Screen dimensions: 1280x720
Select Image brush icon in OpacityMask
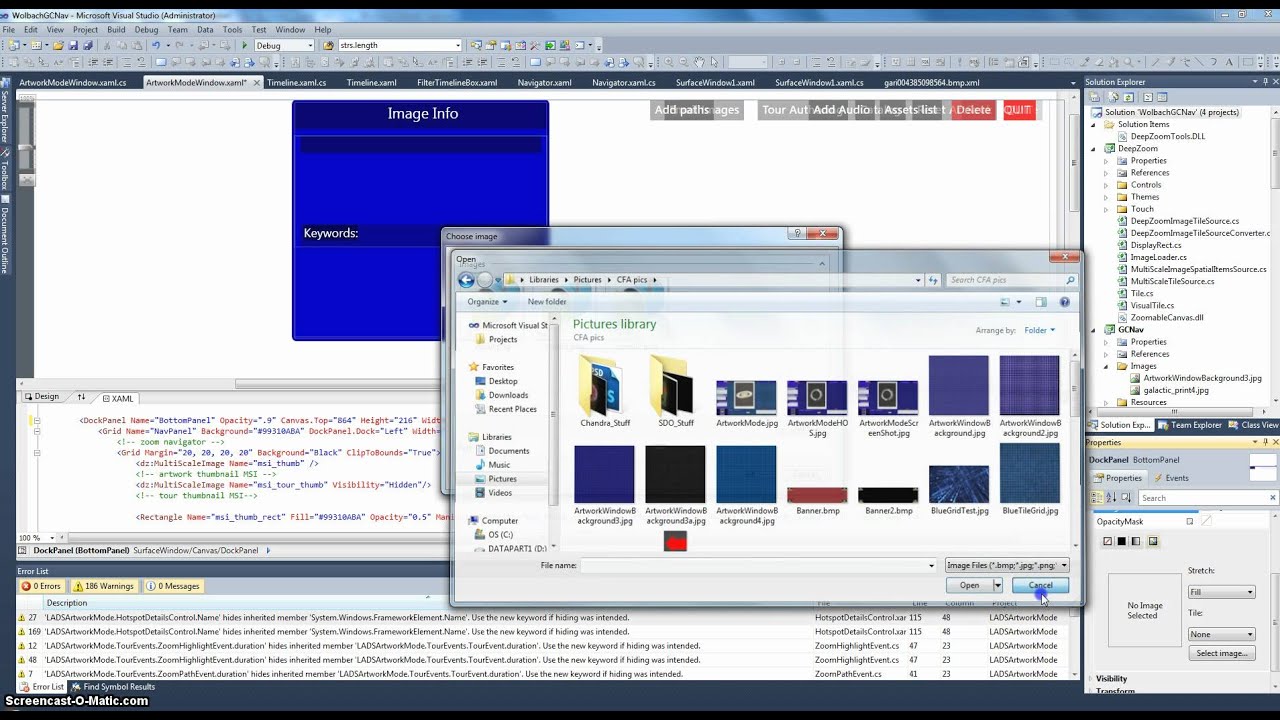click(x=1153, y=541)
